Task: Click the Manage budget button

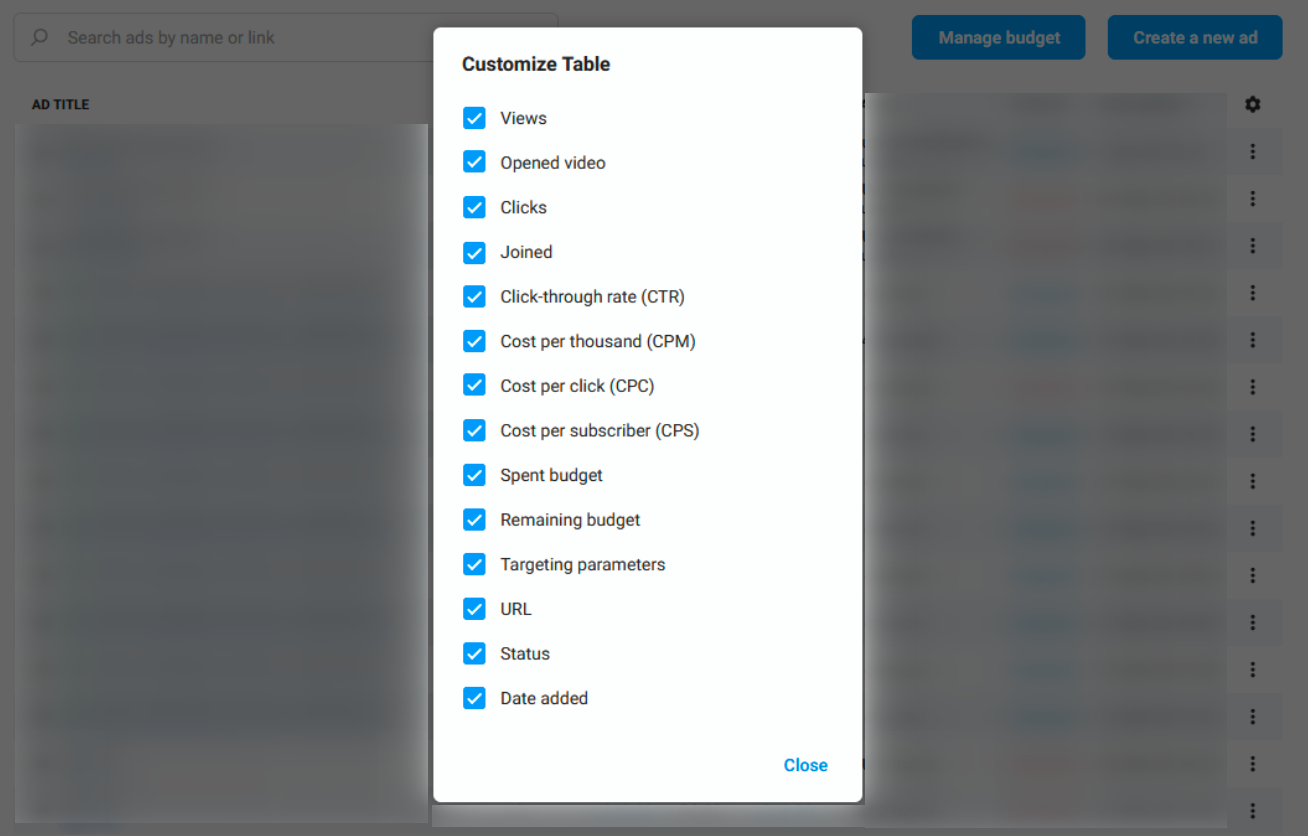Action: pos(998,38)
